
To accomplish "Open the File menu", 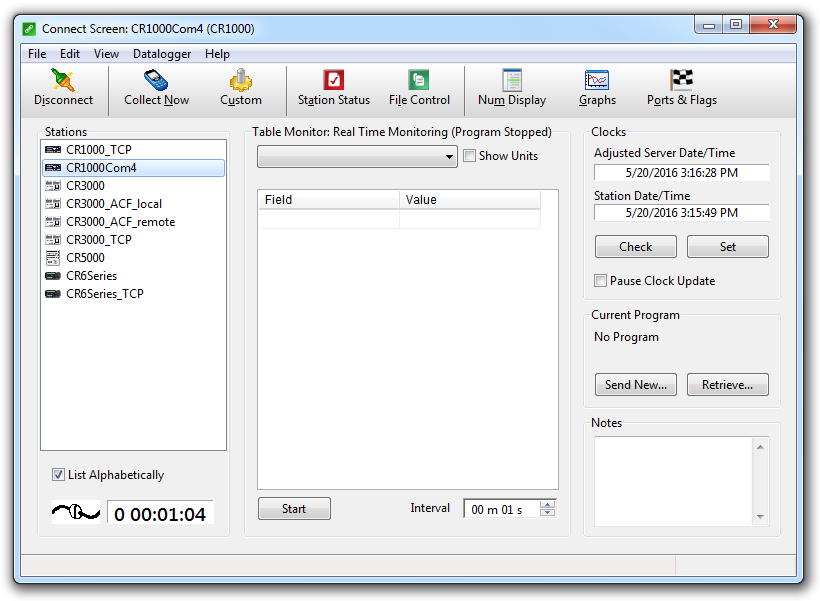I will pos(37,54).
